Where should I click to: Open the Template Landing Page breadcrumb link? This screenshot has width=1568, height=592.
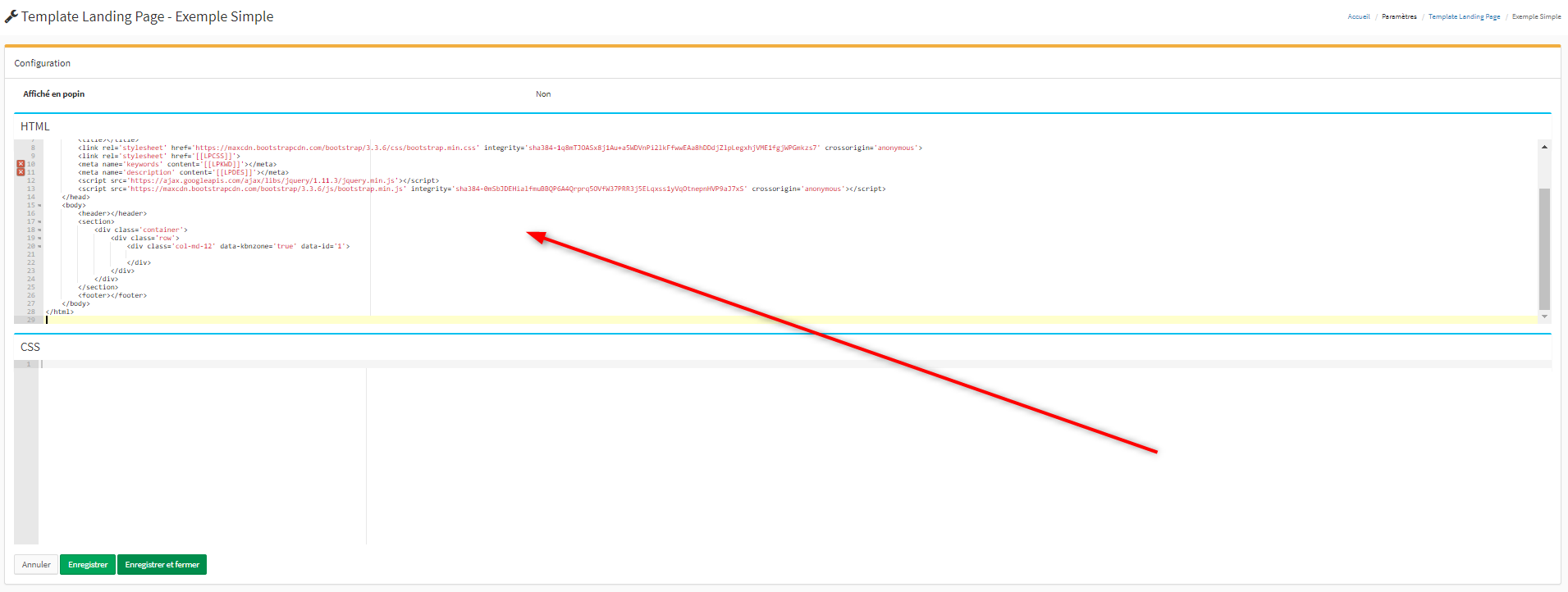pos(1464,16)
